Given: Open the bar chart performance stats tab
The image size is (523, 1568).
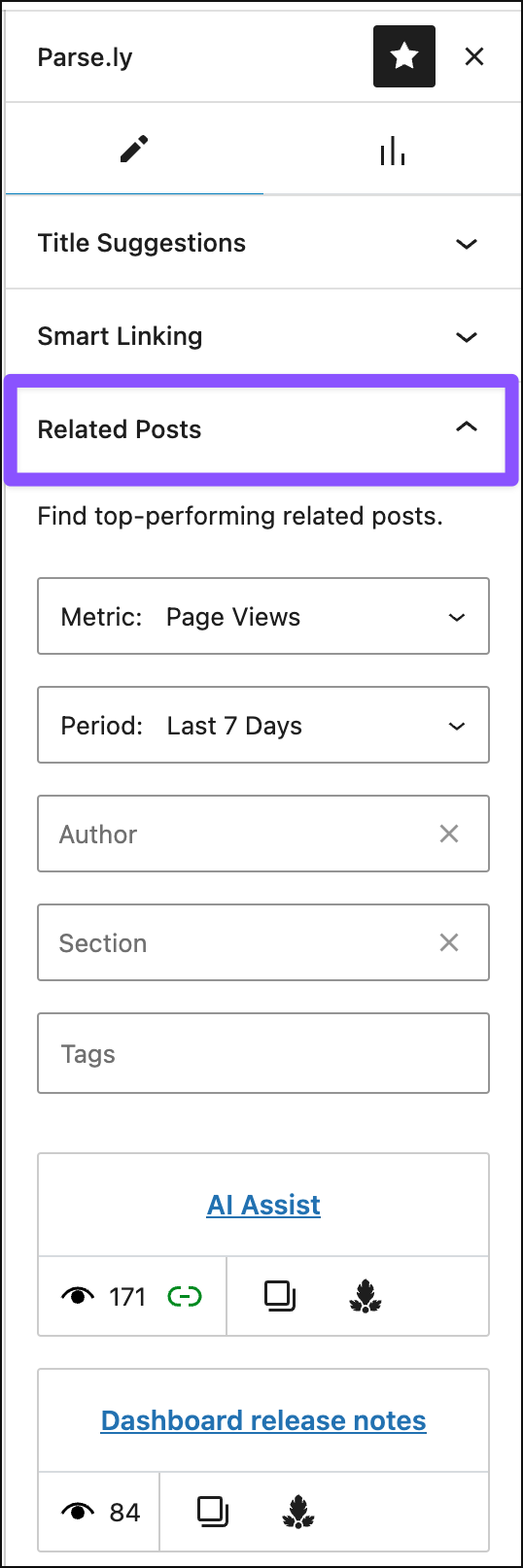Looking at the screenshot, I should 393,150.
